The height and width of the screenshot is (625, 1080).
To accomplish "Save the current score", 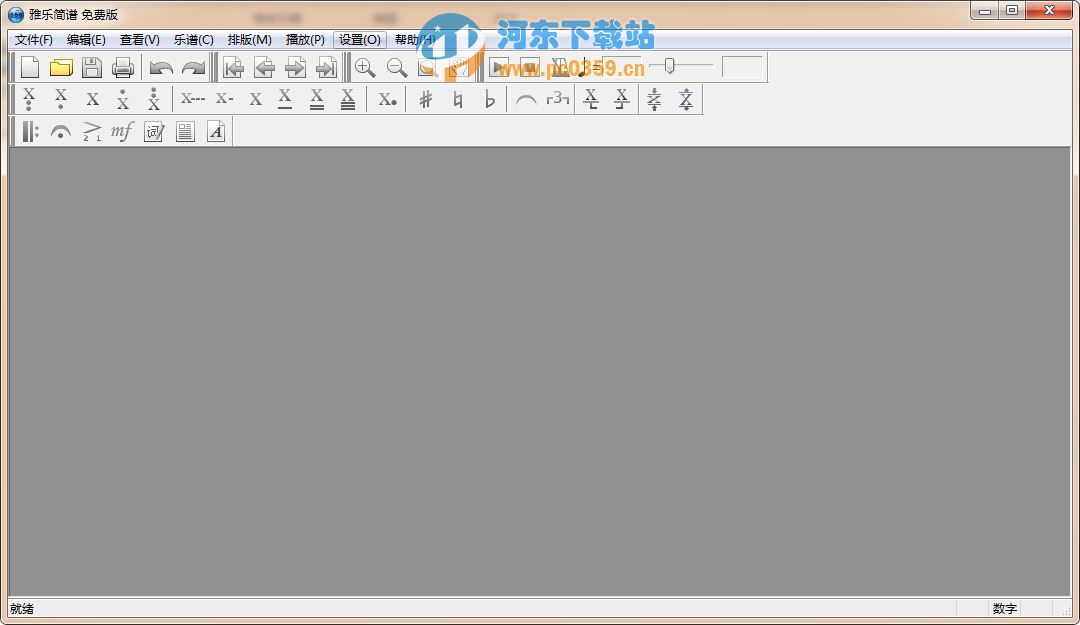I will (91, 67).
